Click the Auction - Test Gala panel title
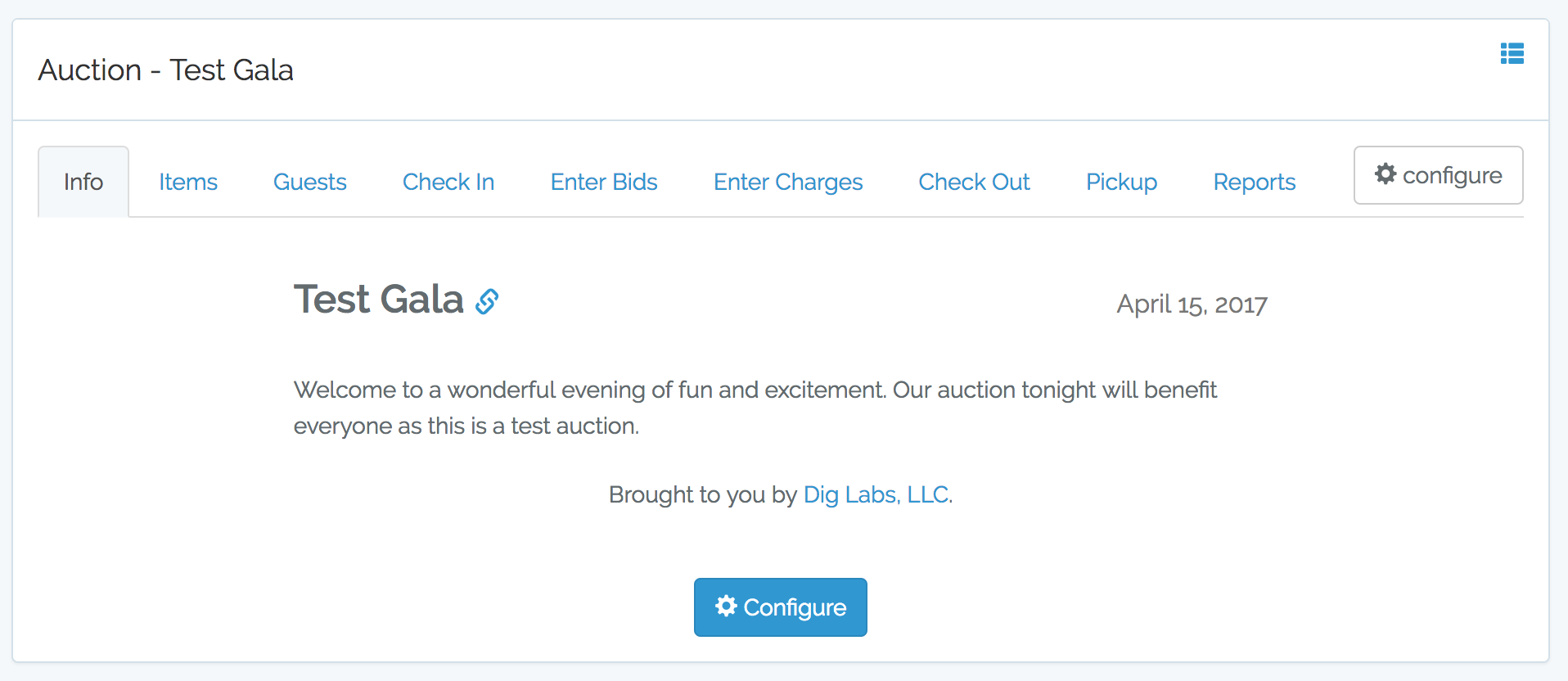Viewport: 1568px width, 681px height. (165, 70)
